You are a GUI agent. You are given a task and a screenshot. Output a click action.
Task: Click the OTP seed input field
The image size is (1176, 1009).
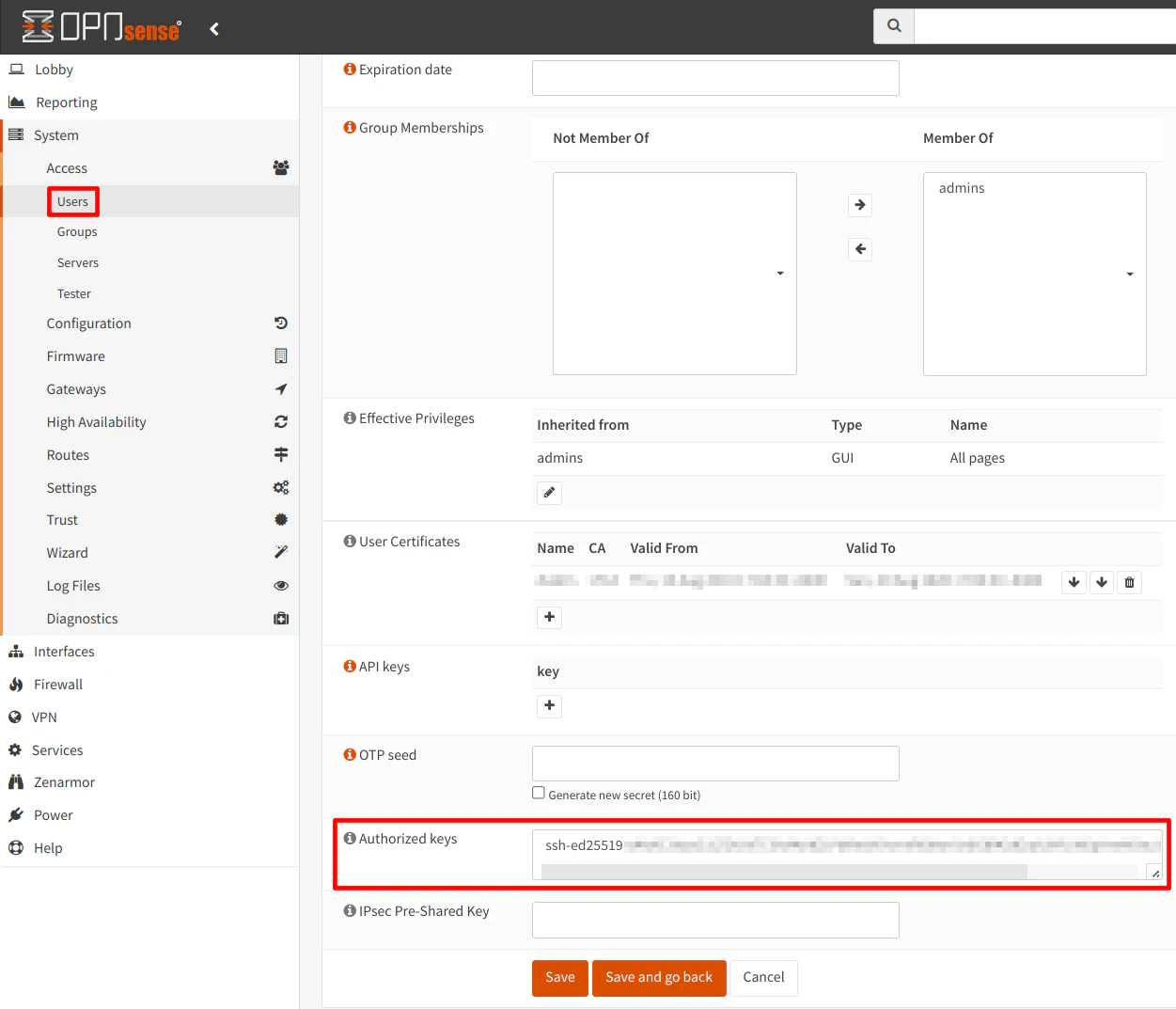715,764
